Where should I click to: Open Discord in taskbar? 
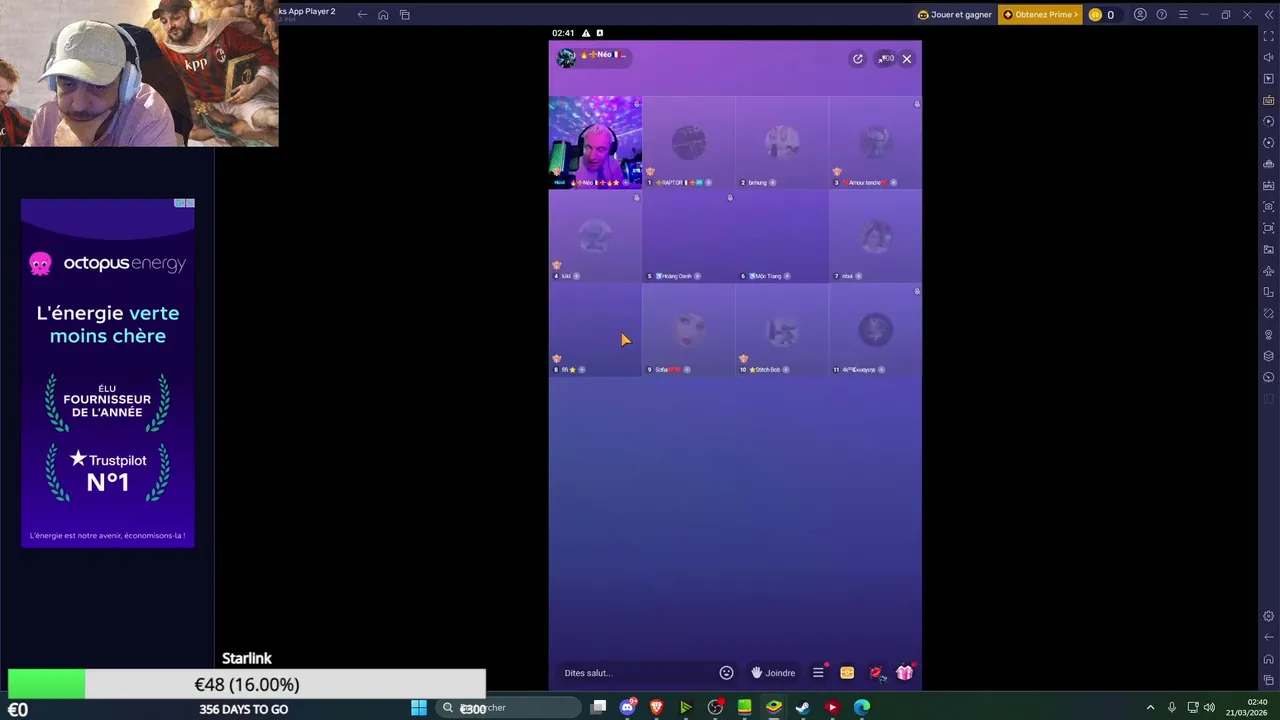coord(627,708)
